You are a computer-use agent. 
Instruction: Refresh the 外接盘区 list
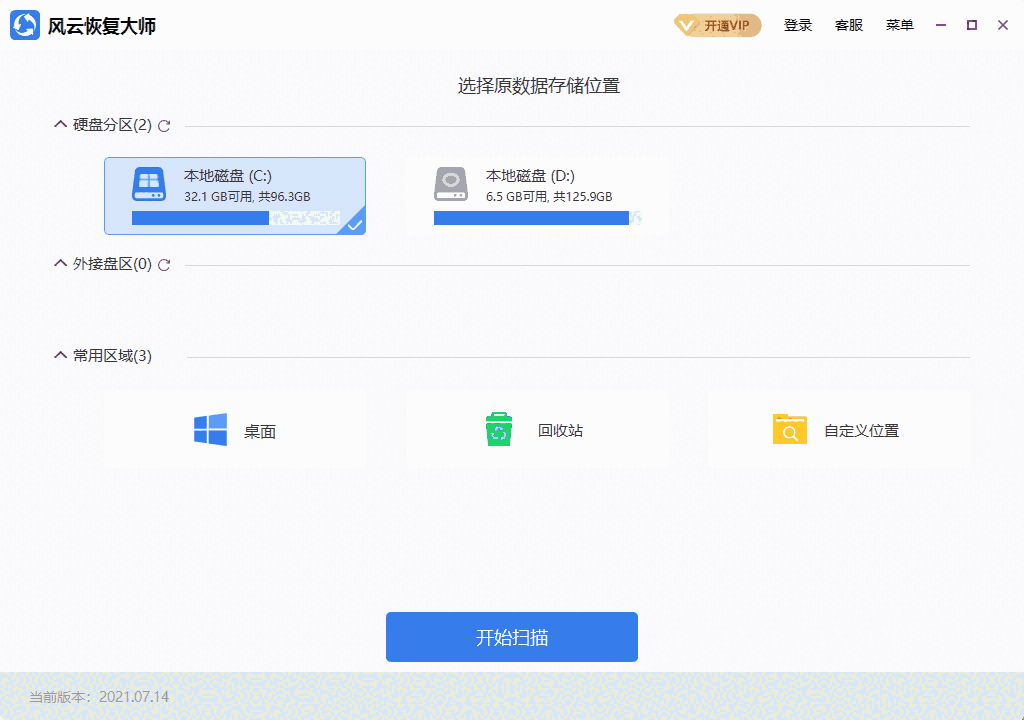click(x=165, y=265)
